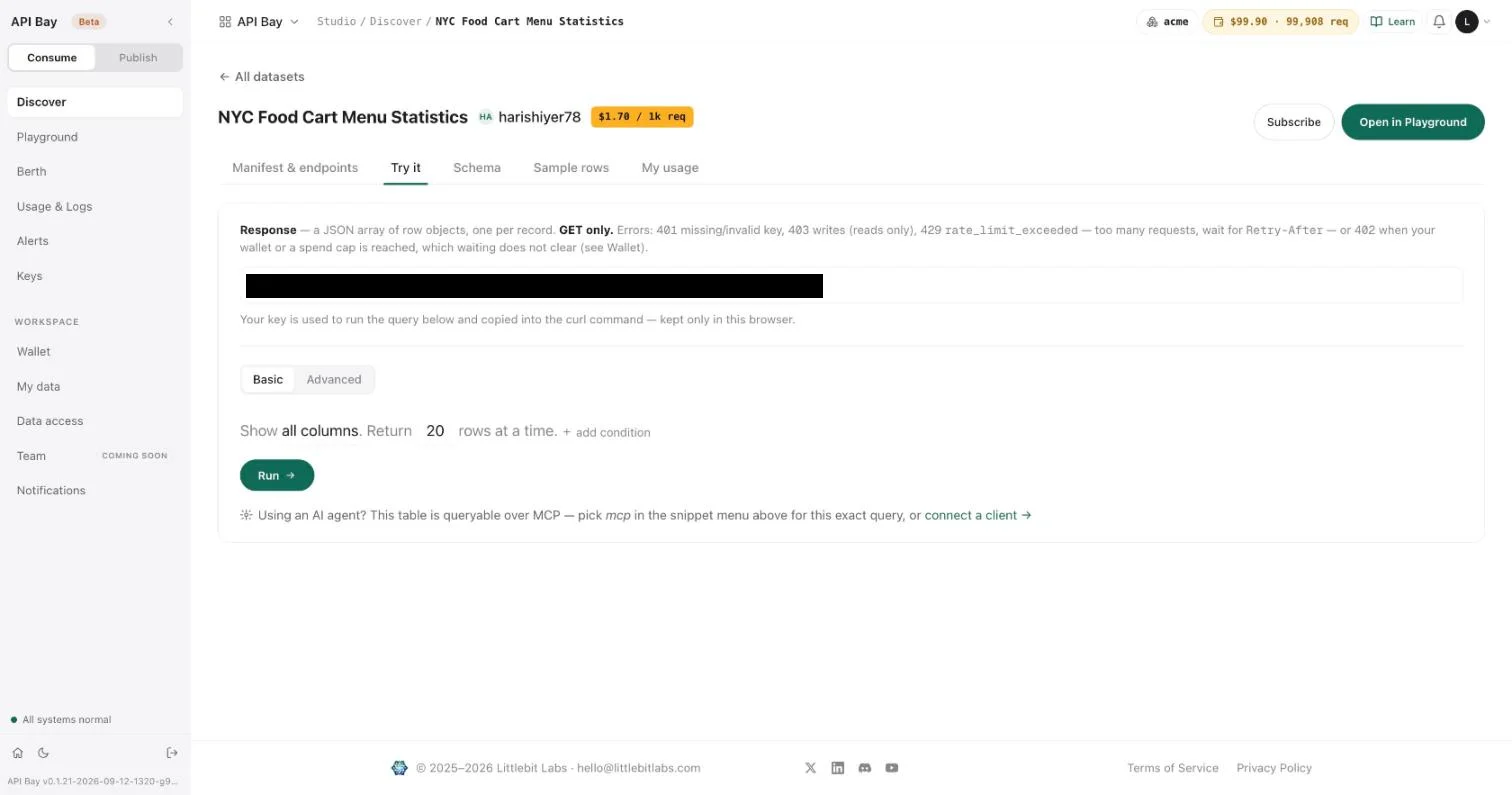The height and width of the screenshot is (795, 1512).
Task: Switch to Consume mode
Action: pyautogui.click(x=52, y=57)
